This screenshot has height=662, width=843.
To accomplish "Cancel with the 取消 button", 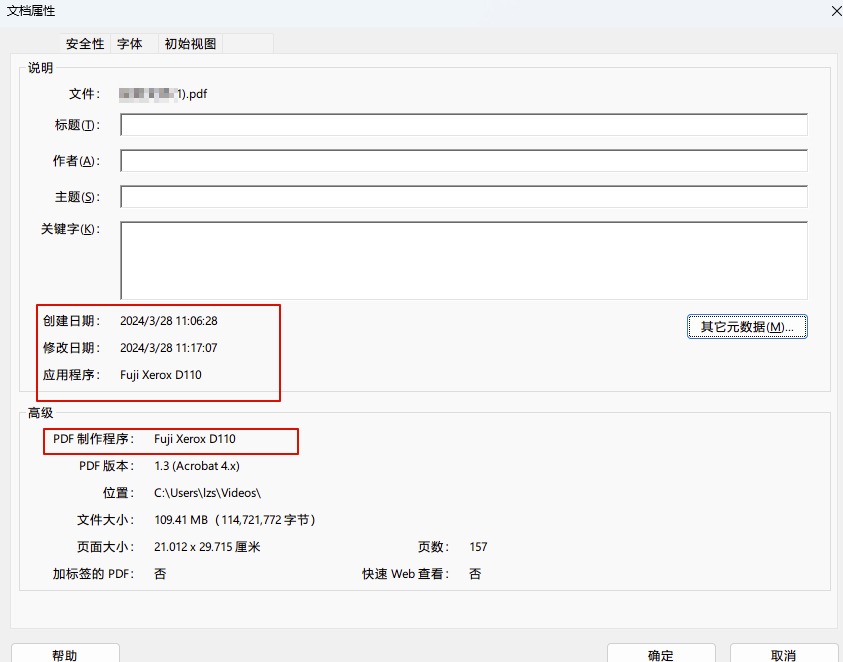I will 784,654.
